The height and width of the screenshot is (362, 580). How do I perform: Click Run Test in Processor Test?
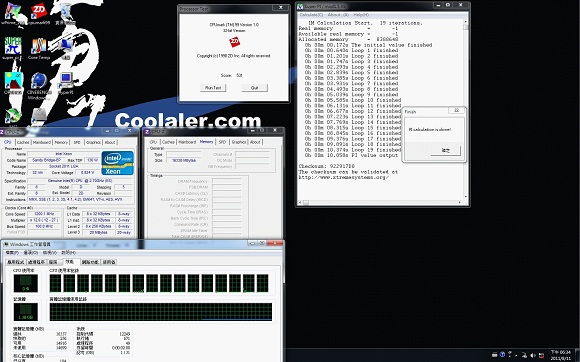(213, 88)
